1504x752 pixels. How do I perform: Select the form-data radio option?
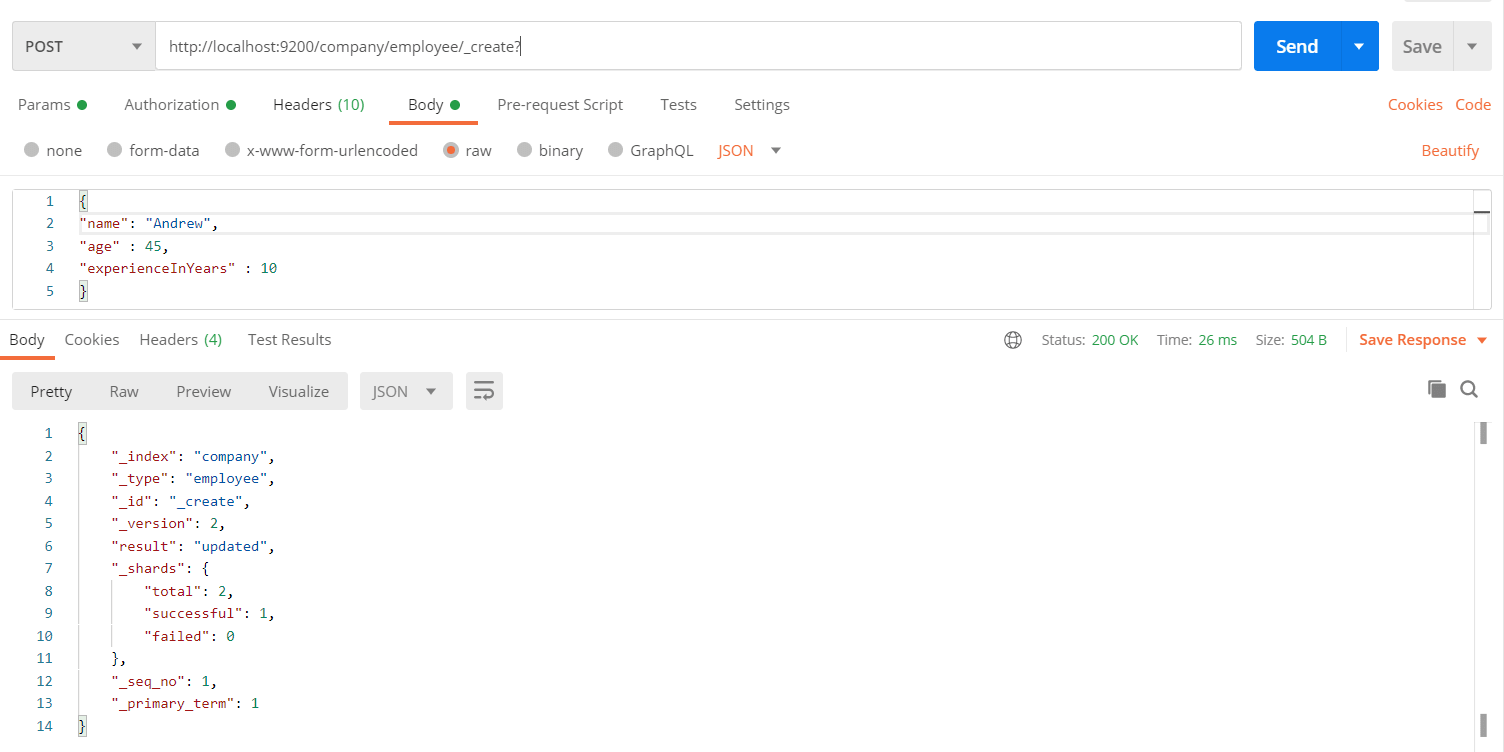click(114, 150)
